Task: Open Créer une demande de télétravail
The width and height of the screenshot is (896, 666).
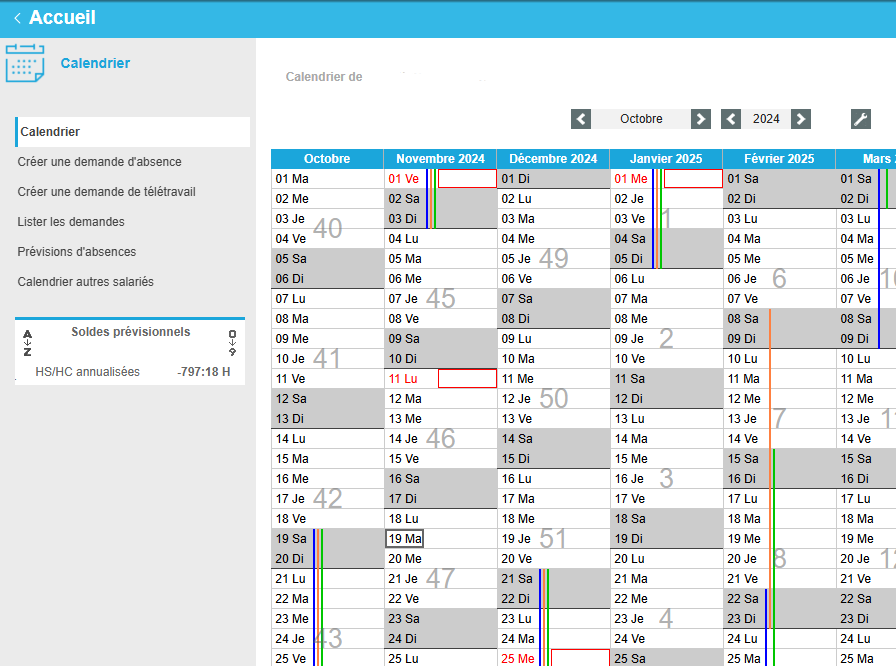Action: (x=106, y=192)
